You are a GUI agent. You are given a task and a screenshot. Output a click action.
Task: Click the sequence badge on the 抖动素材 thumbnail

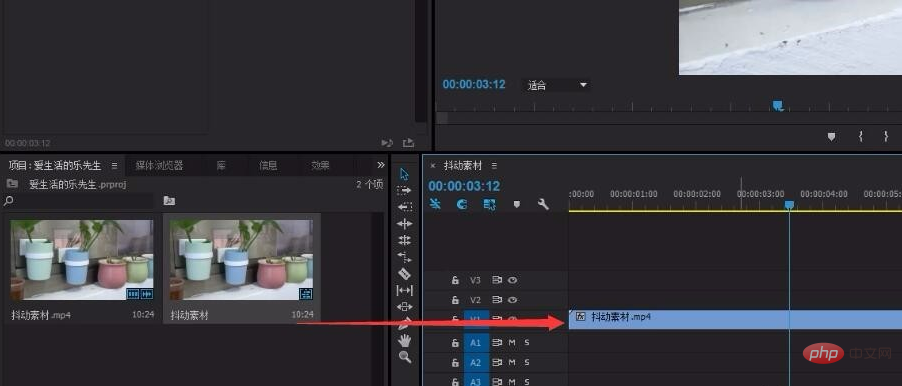click(306, 294)
